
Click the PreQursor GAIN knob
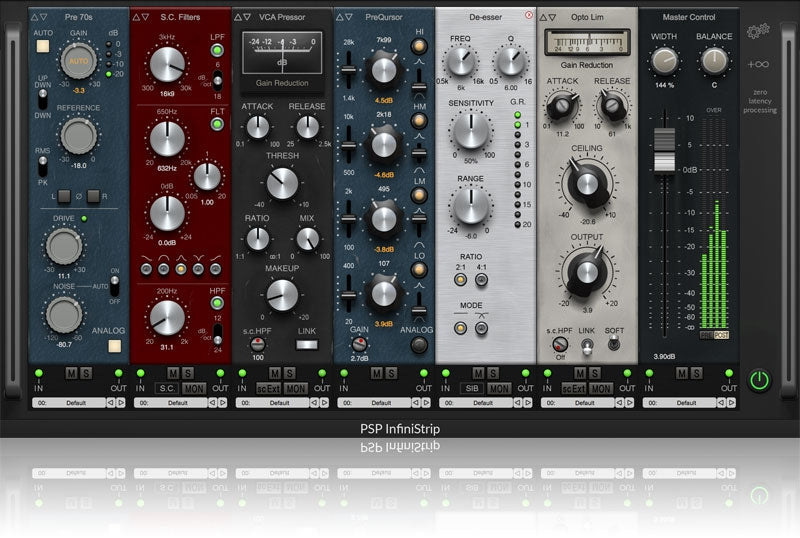pos(359,344)
